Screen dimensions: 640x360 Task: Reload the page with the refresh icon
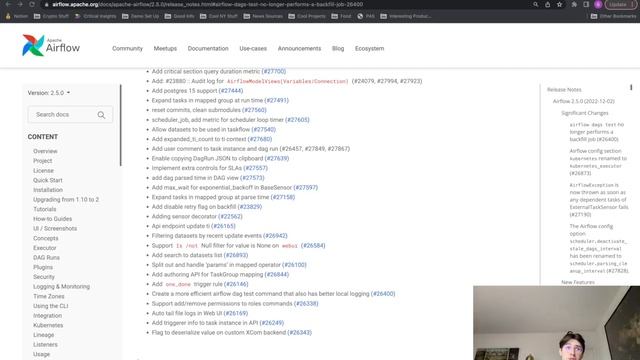tap(32, 4)
